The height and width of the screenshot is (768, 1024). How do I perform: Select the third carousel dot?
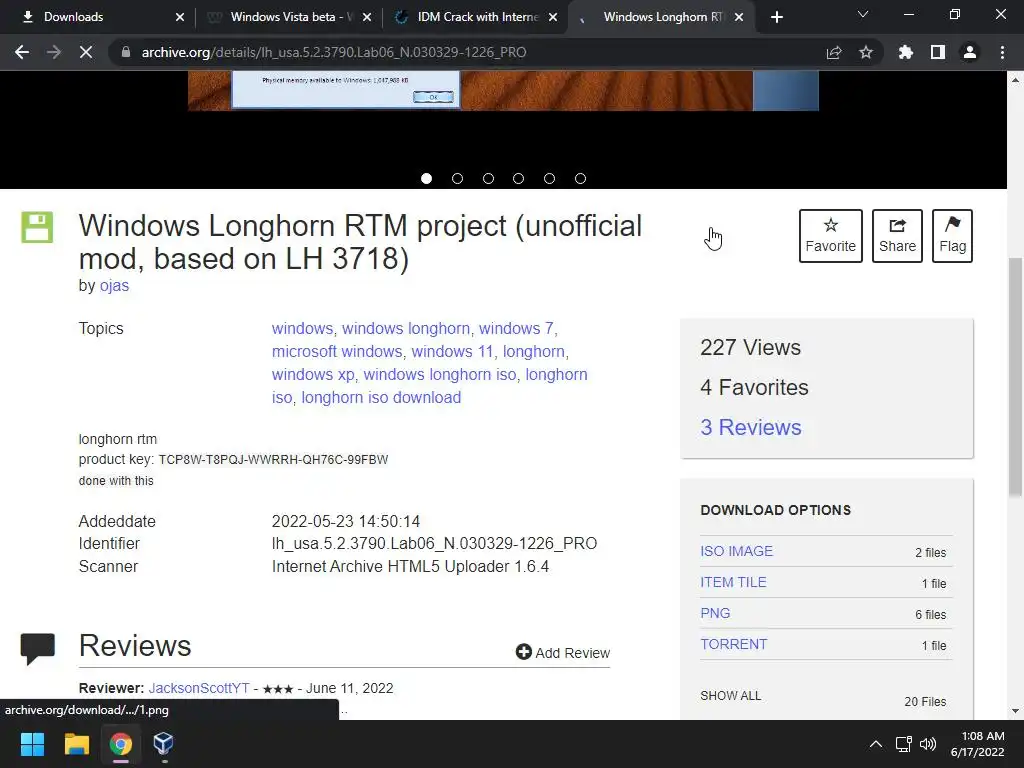[488, 178]
